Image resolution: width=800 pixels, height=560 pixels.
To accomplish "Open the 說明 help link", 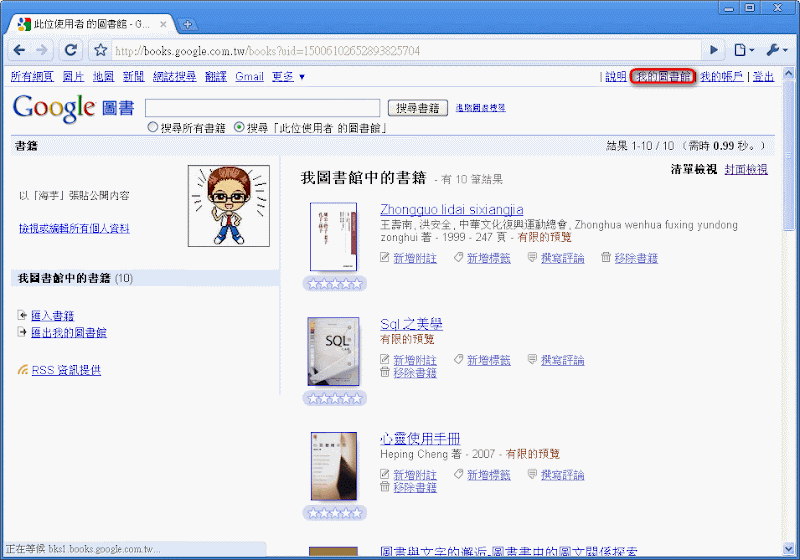I will pyautogui.click(x=616, y=77).
